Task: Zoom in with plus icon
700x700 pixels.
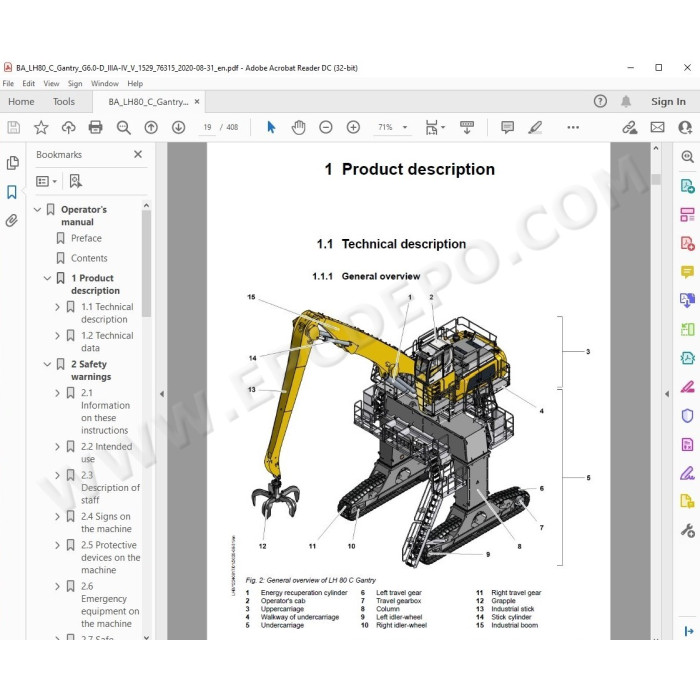Action: tap(353, 128)
